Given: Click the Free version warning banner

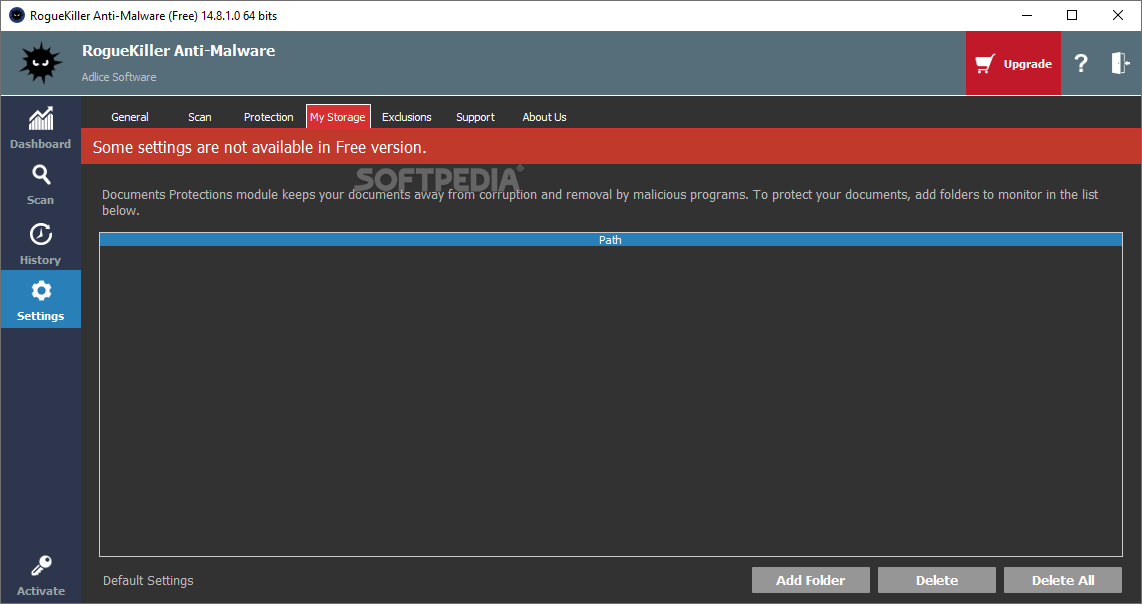Looking at the screenshot, I should point(610,146).
